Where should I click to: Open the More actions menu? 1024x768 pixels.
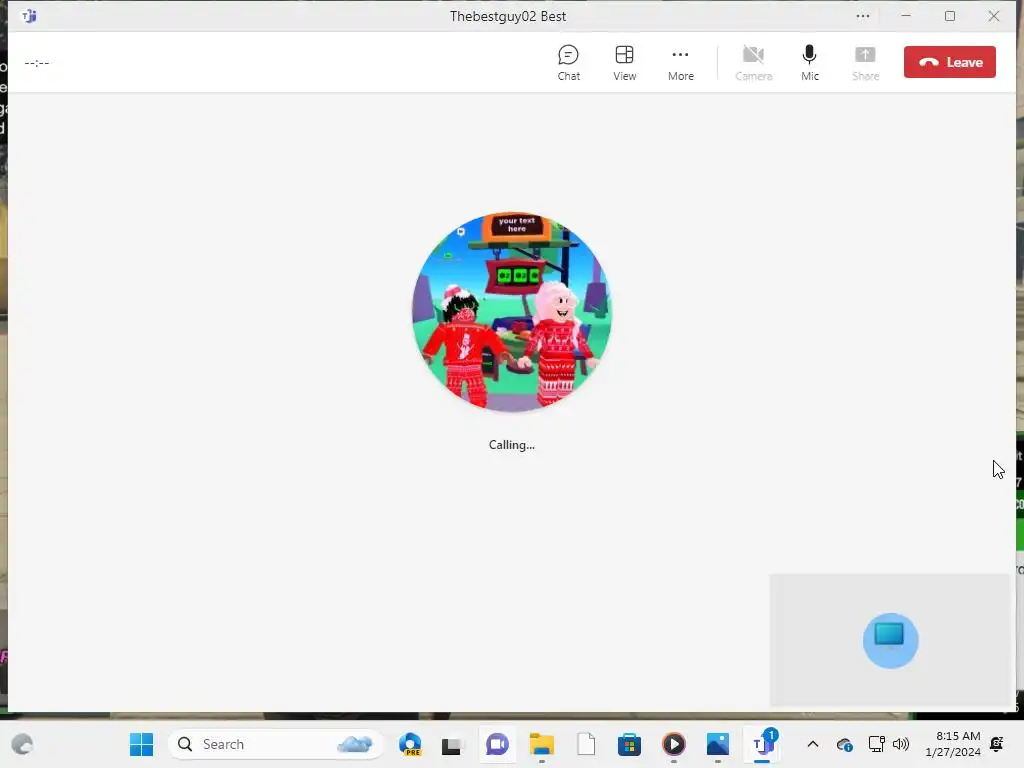[x=680, y=63]
